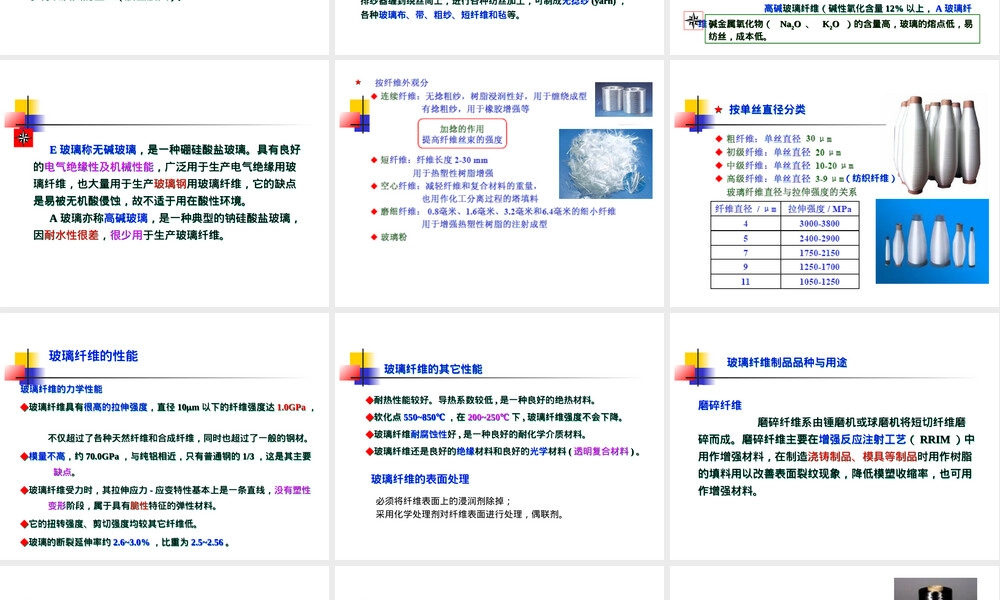Click the 中级纤维: 单丝直径 10-20 μm line
The image size is (1000, 600).
tap(784, 166)
